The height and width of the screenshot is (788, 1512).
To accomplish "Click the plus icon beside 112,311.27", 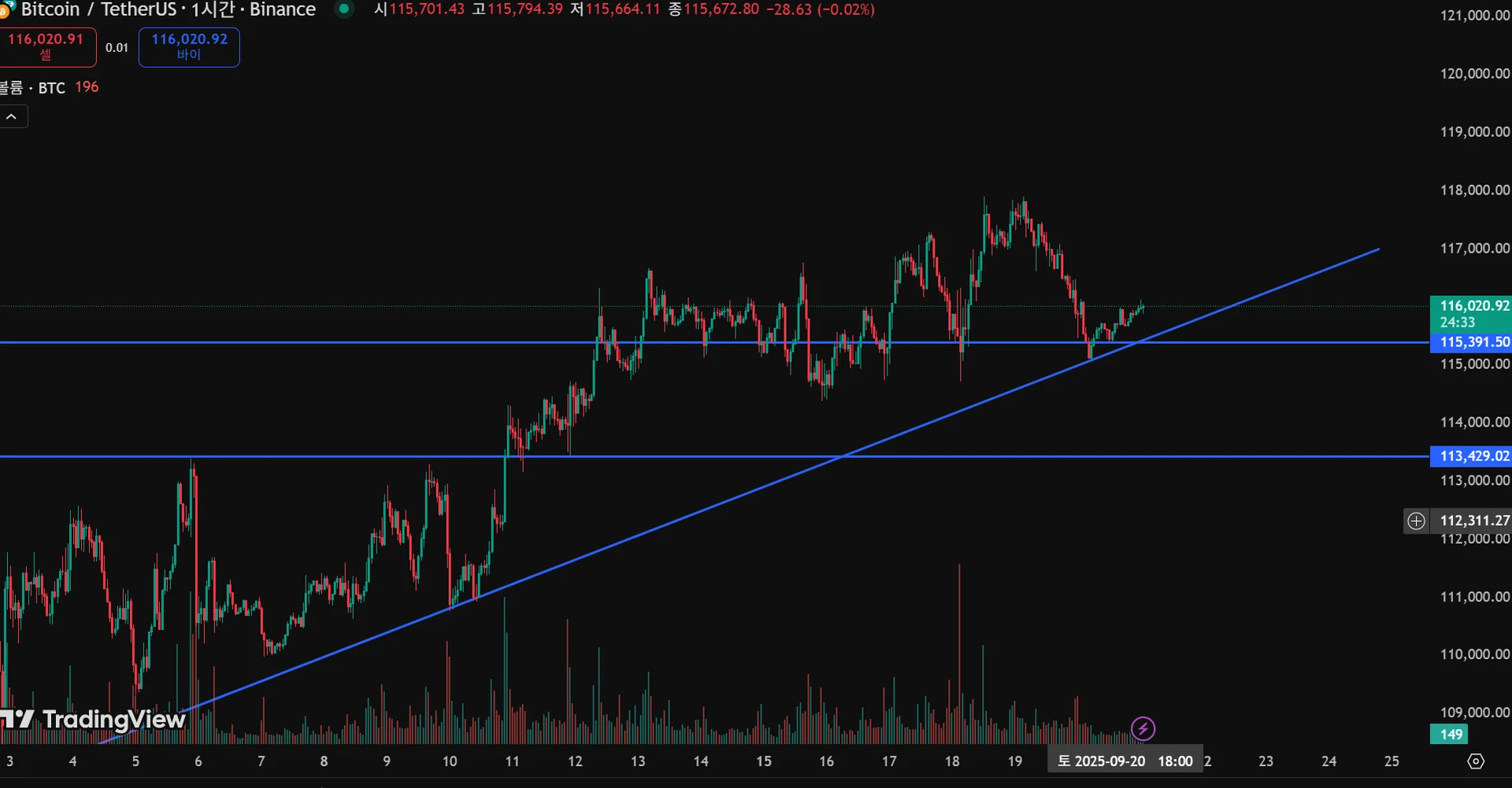I will pos(1416,520).
